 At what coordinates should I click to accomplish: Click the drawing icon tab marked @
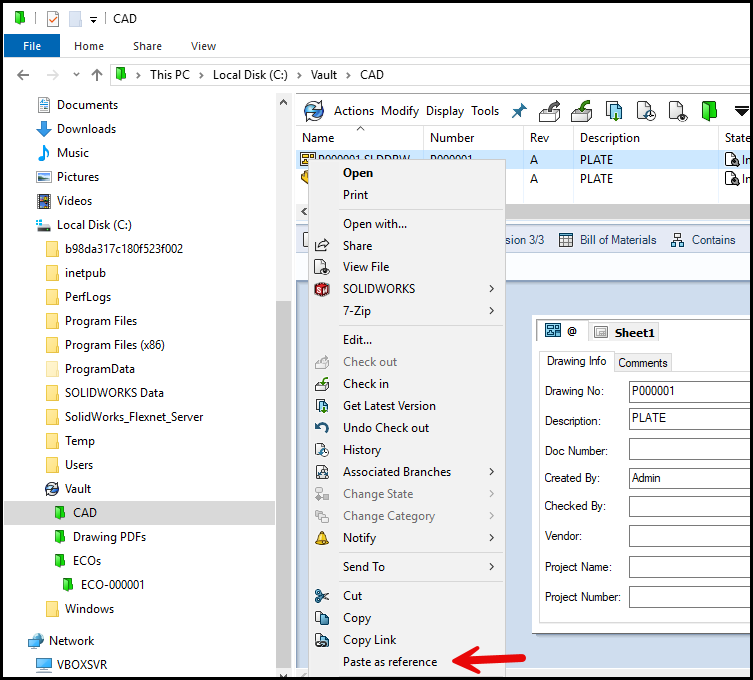pyautogui.click(x=560, y=331)
